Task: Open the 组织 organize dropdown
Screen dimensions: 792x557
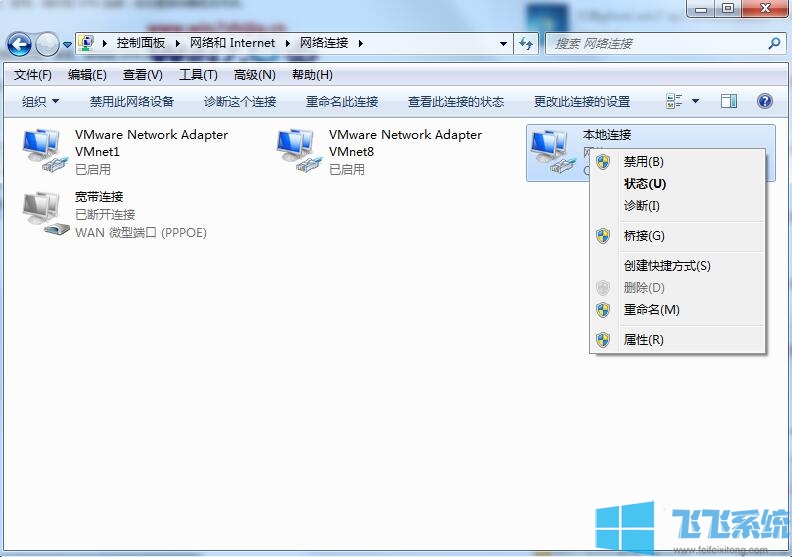Action: coord(41,101)
